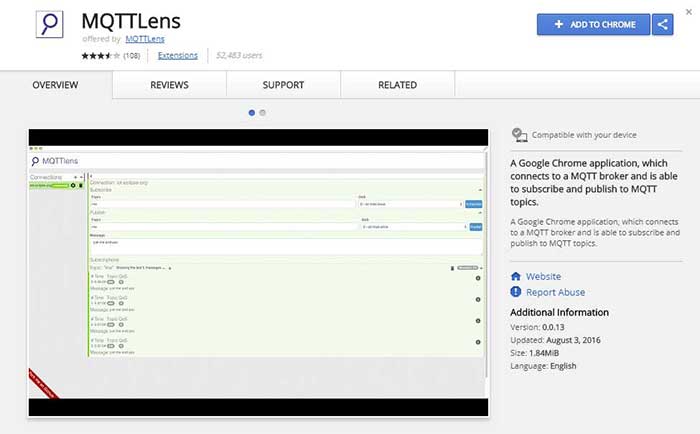Click the home icon beside Website
The width and height of the screenshot is (700, 434).
516,276
